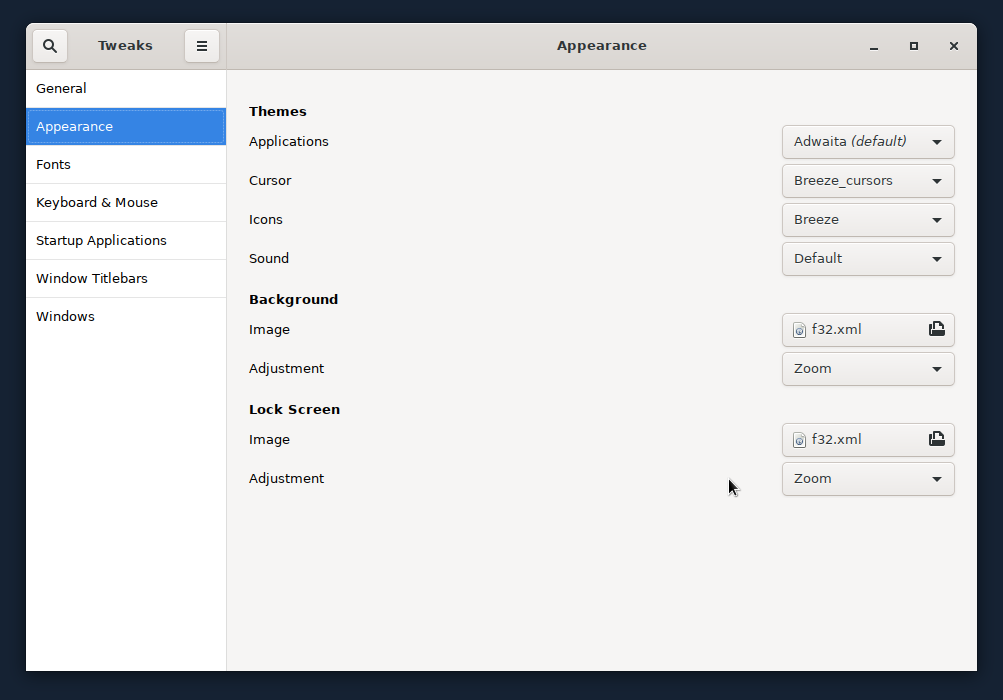1003x700 pixels.
Task: Open Startup Applications section
Action: (x=126, y=241)
